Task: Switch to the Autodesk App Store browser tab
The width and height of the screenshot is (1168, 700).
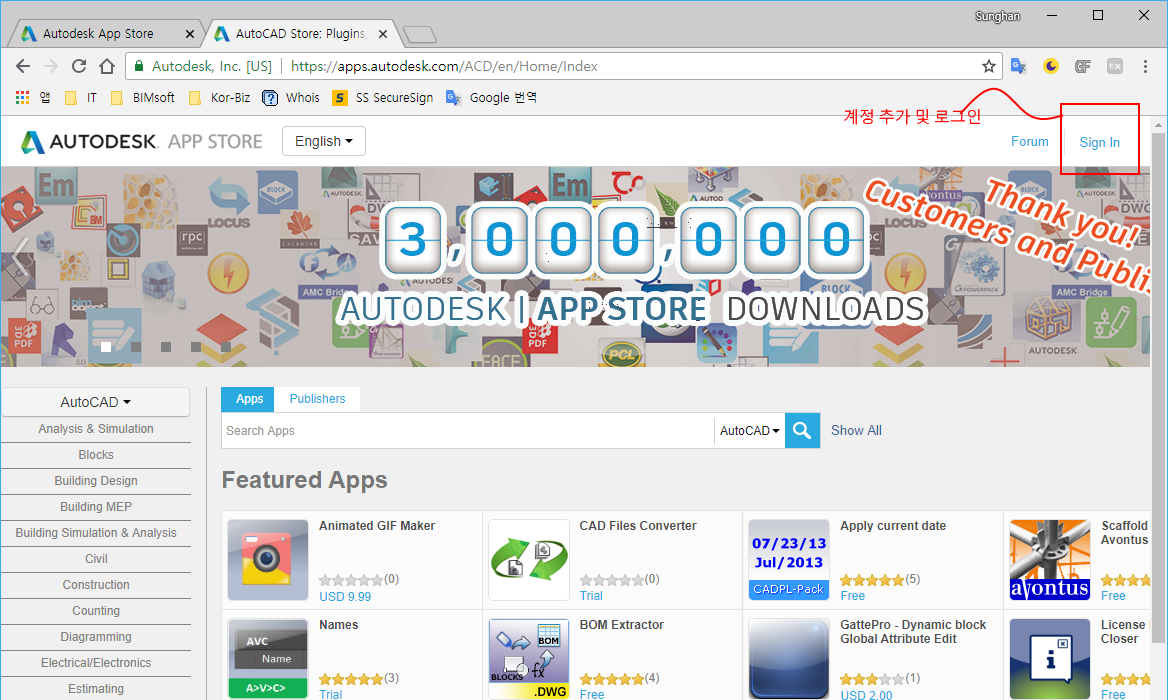Action: 98,34
